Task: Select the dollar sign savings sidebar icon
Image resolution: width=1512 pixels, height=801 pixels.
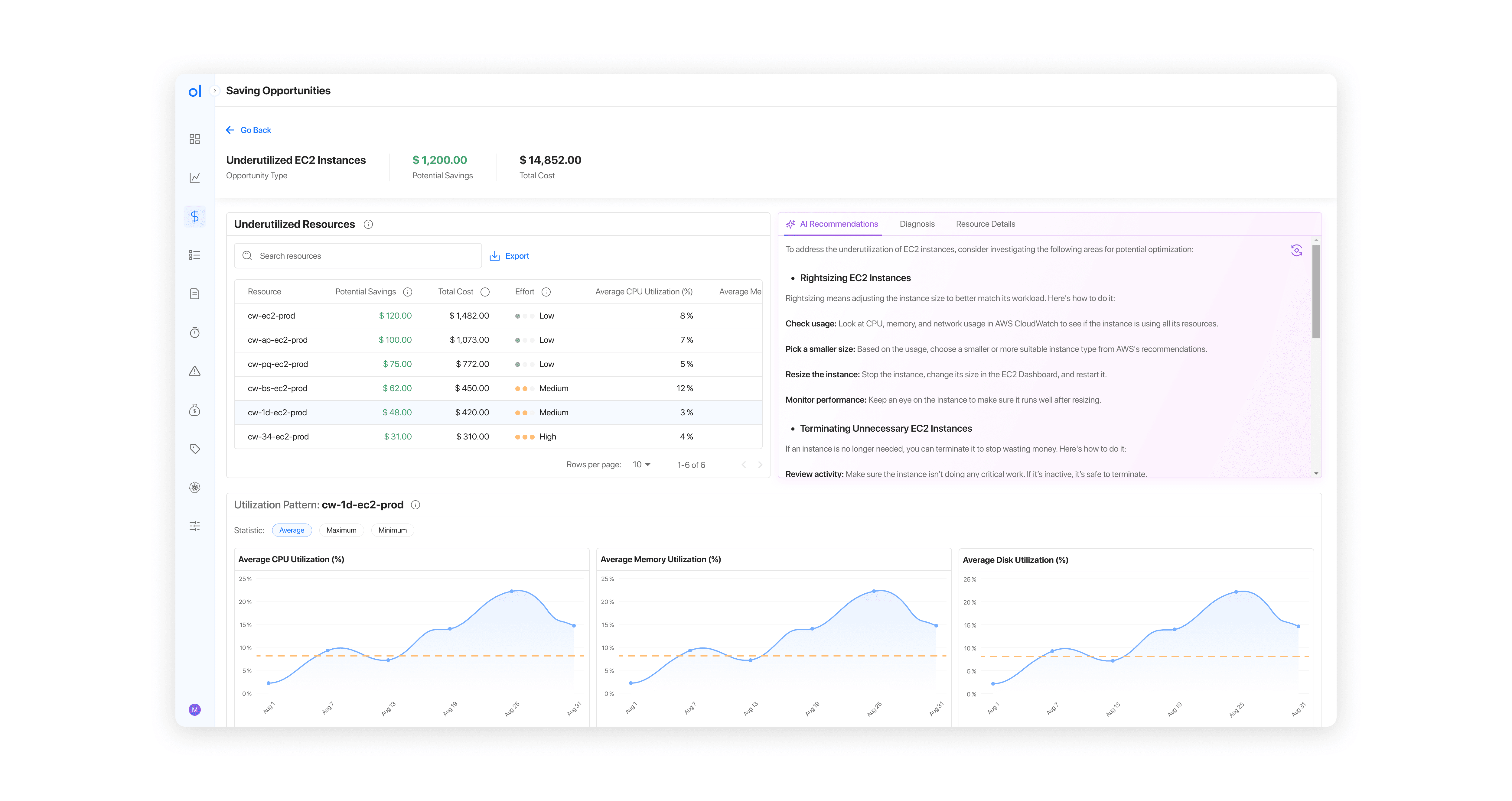Action: 195,216
